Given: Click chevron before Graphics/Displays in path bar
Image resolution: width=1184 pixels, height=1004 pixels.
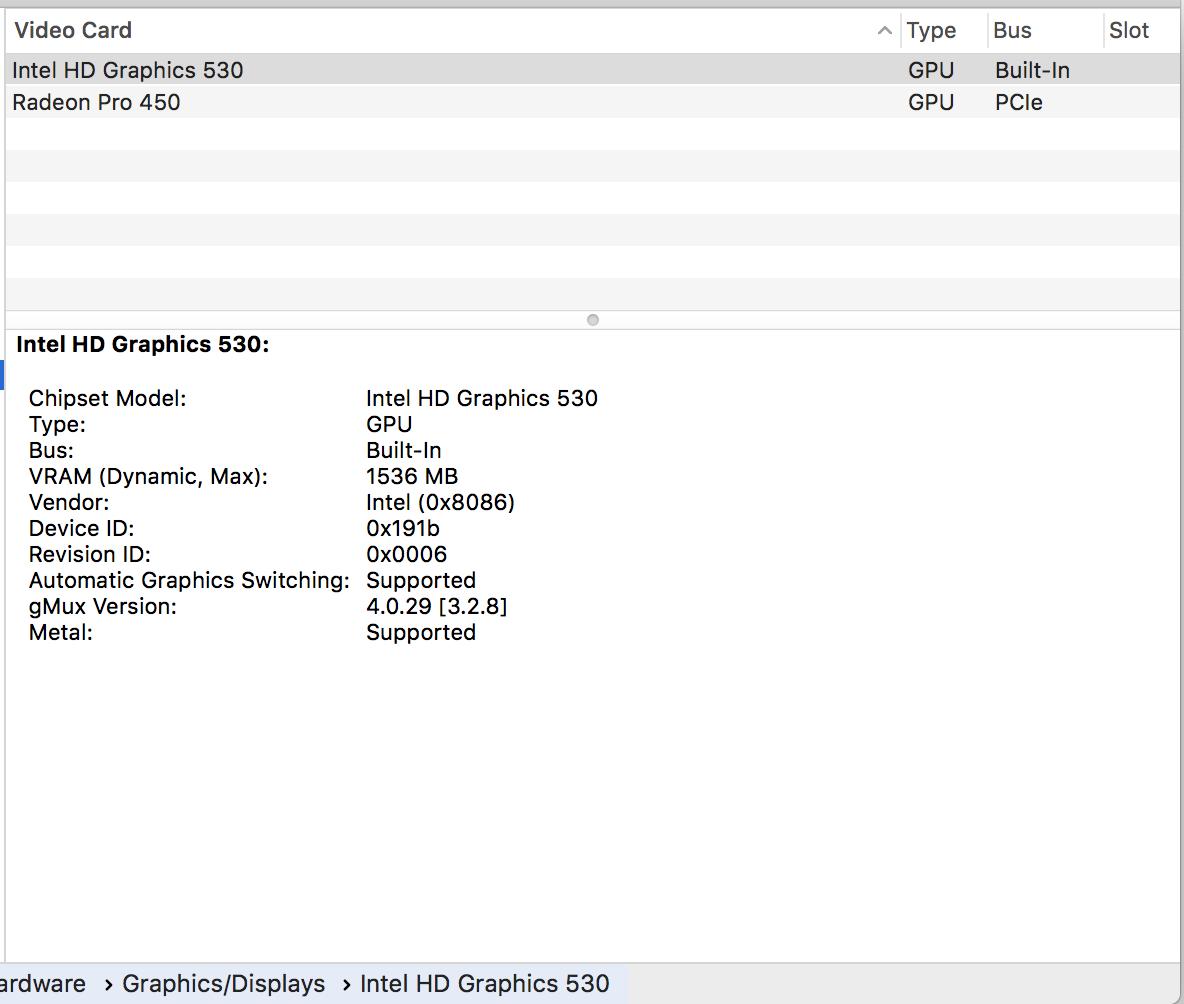Looking at the screenshot, I should [x=108, y=984].
